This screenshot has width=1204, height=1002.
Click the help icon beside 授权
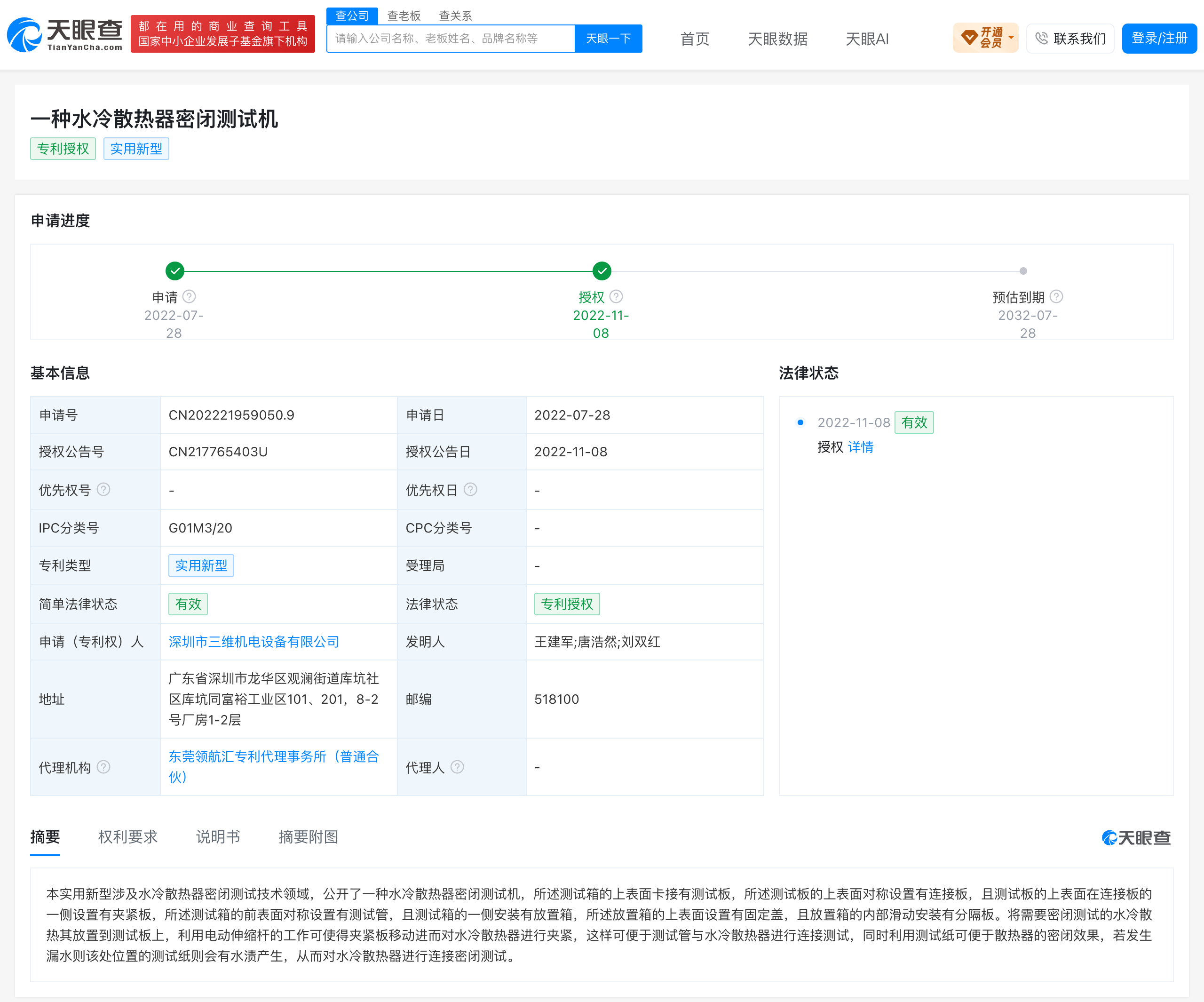tap(616, 297)
